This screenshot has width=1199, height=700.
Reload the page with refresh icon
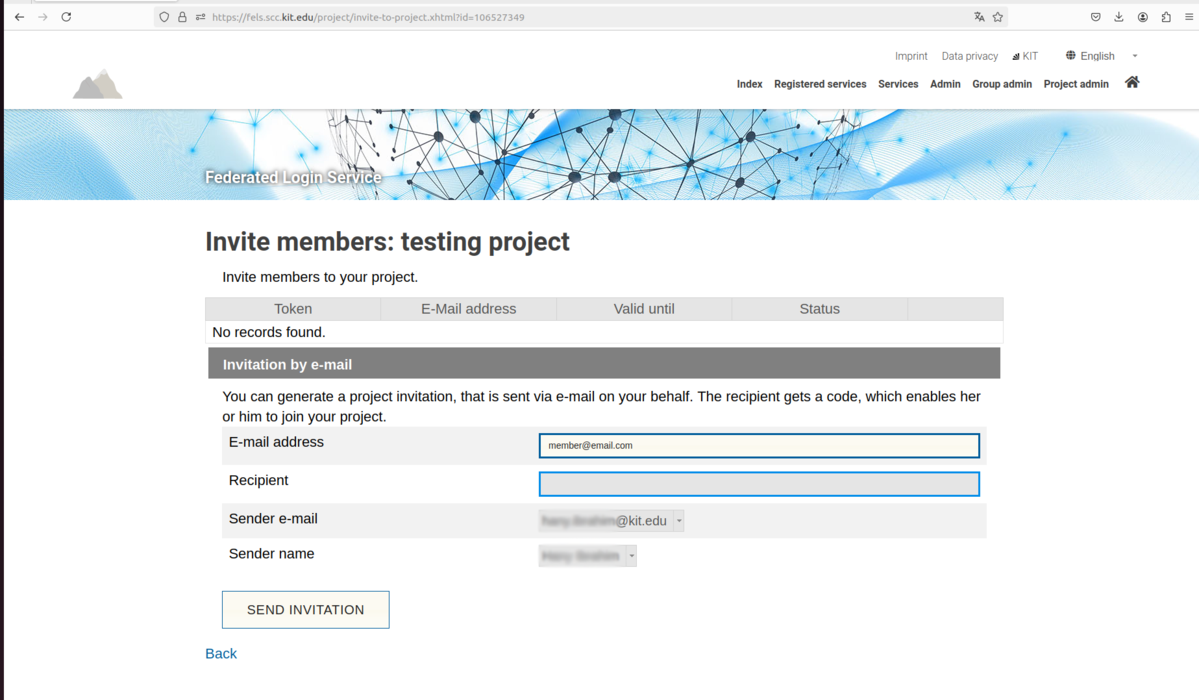tap(67, 17)
